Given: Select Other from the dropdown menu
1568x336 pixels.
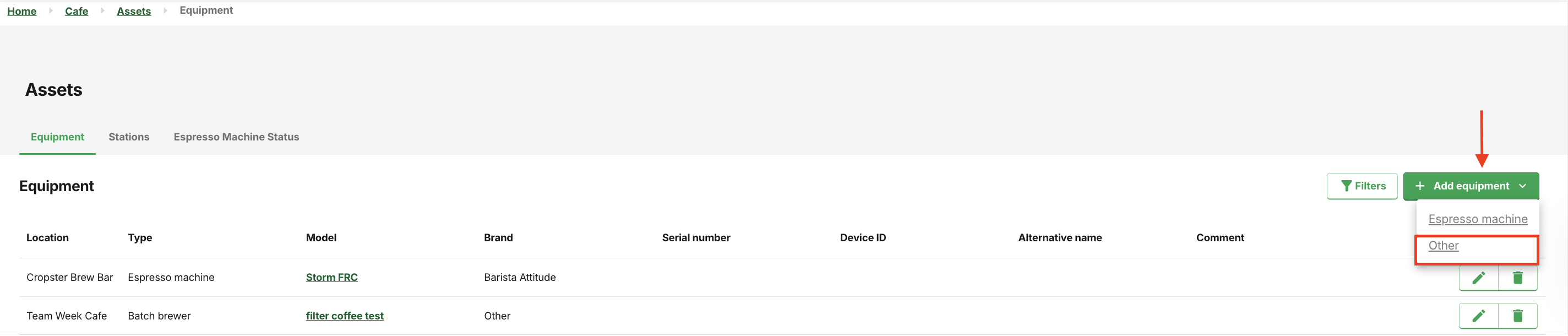Looking at the screenshot, I should tap(1443, 246).
